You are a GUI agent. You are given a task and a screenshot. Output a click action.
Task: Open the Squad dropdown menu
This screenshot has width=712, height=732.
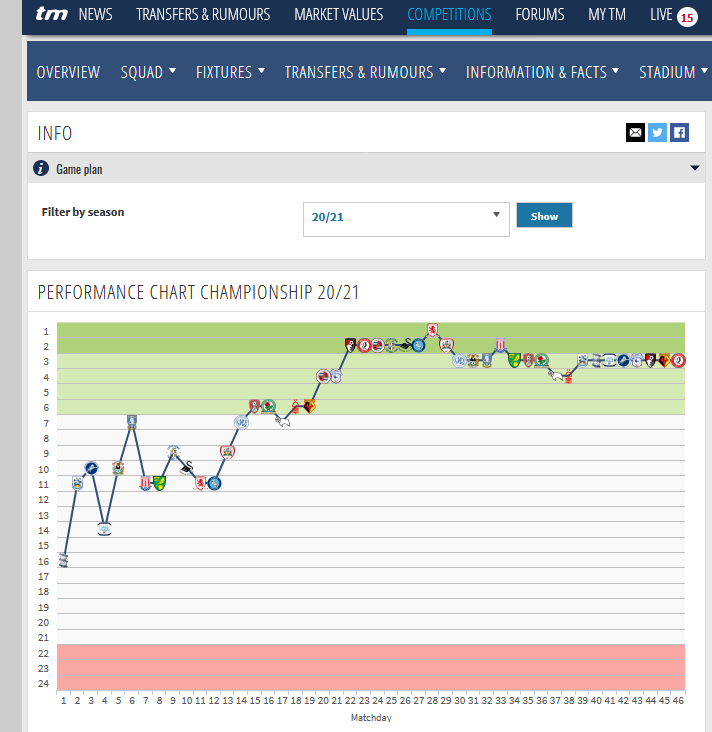click(x=148, y=72)
